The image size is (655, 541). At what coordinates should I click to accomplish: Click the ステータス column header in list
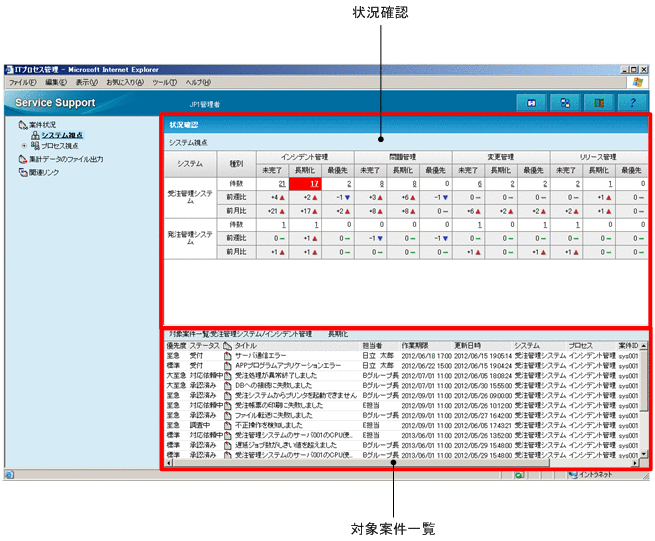pos(204,344)
